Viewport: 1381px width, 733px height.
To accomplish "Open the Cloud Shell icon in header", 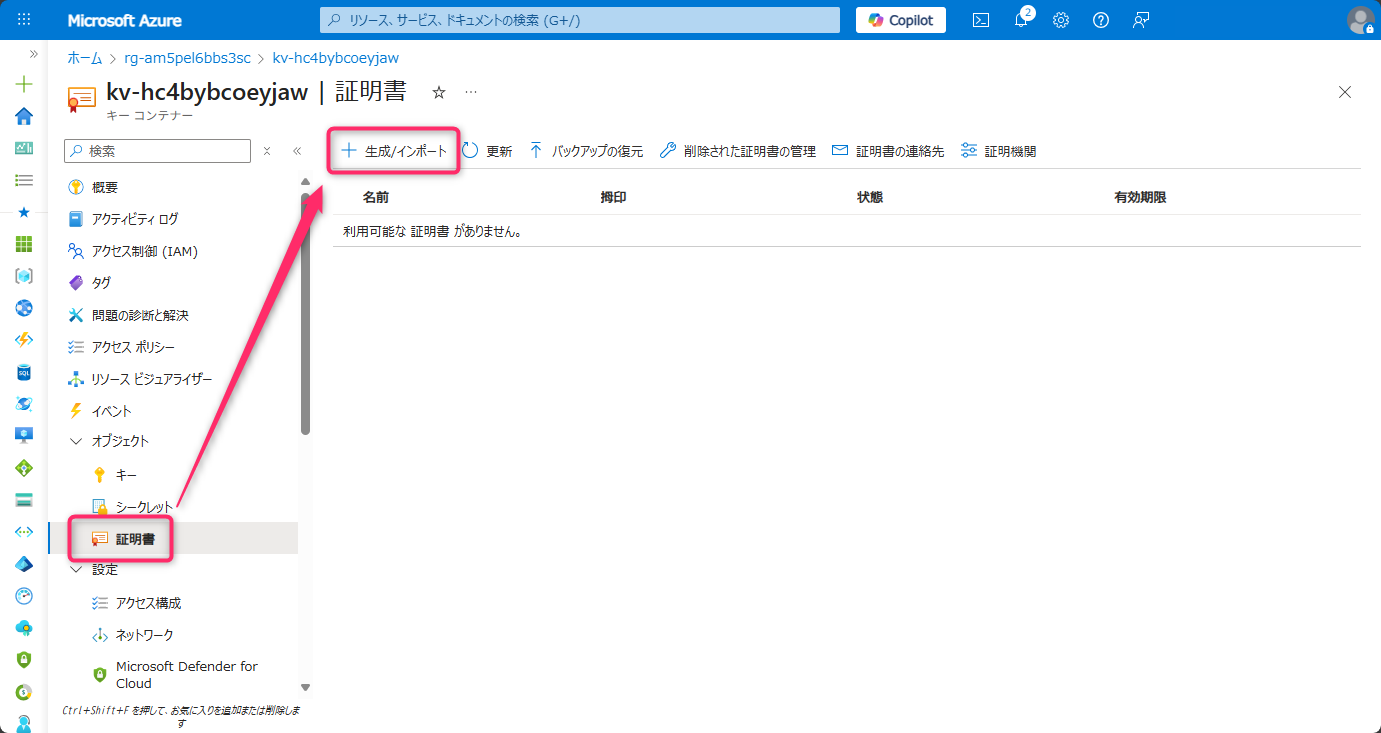I will point(981,20).
